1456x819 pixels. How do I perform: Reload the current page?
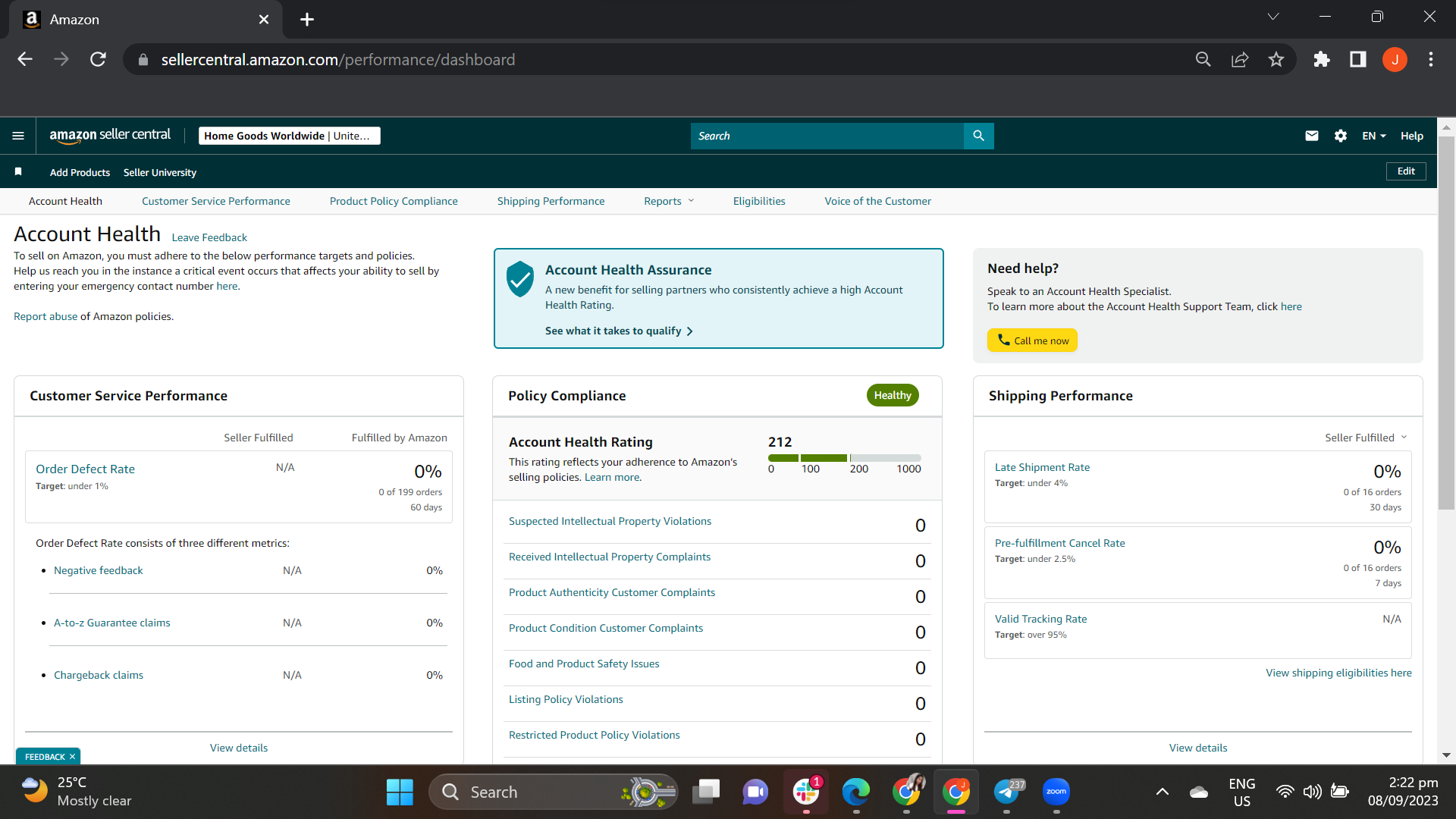tap(98, 59)
